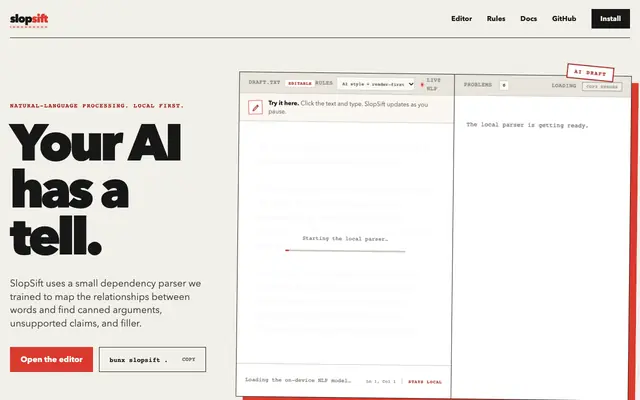Click the LIVE NLP status indicator
Image resolution: width=640 pixels, height=400 pixels.
pyautogui.click(x=431, y=84)
